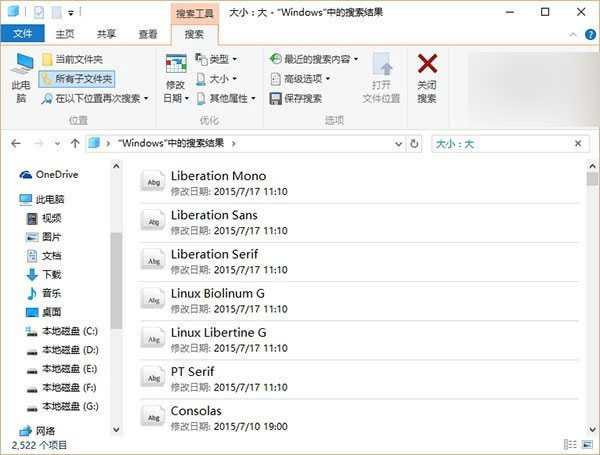Switch to large icons view in status bar
Viewport: 600px width, 455px height.
coord(587,444)
